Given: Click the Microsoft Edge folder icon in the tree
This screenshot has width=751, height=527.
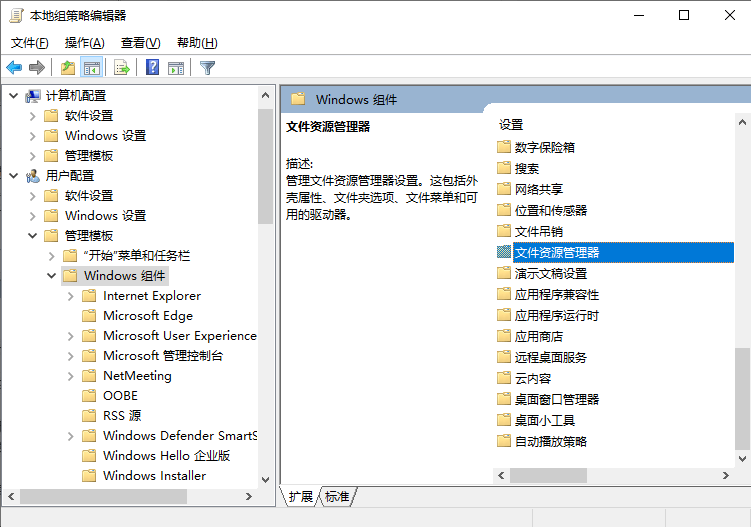Looking at the screenshot, I should 89,315.
